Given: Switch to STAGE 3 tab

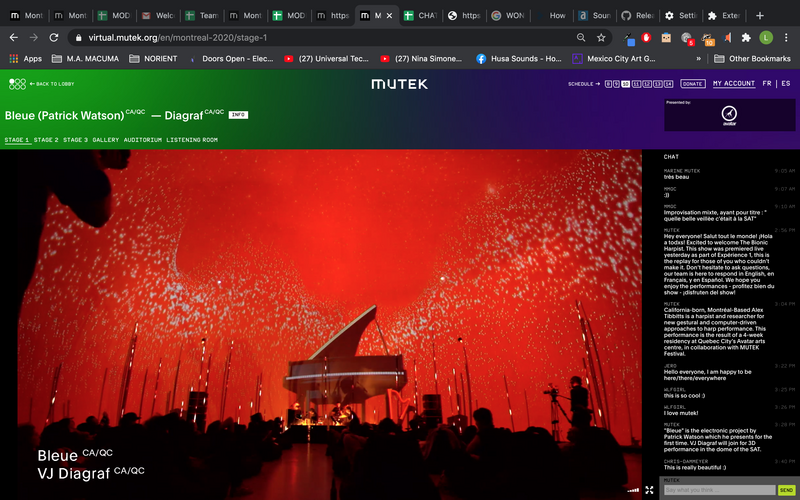Looking at the screenshot, I should 76,140.
